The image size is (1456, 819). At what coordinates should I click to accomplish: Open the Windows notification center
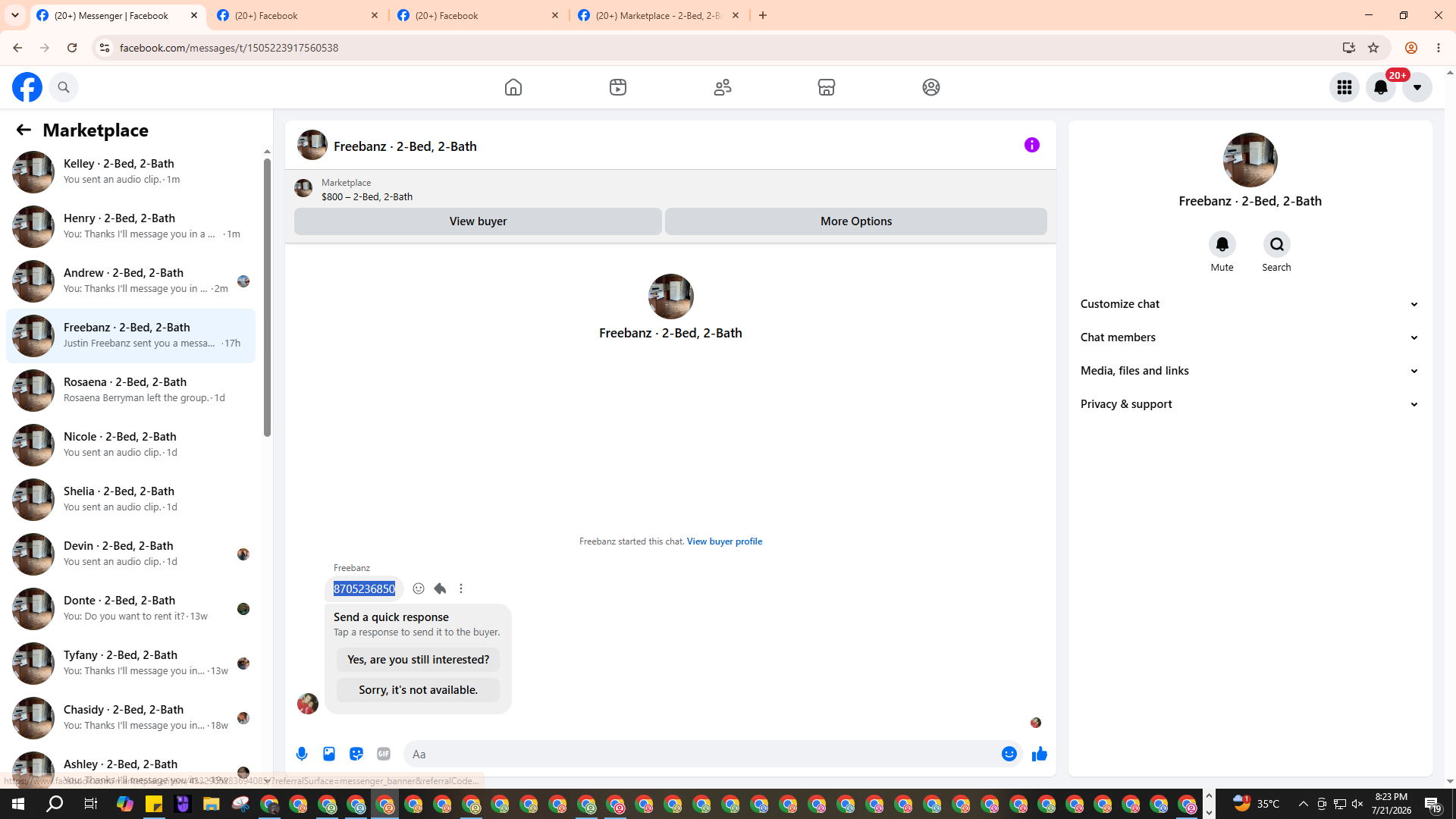click(x=1432, y=804)
